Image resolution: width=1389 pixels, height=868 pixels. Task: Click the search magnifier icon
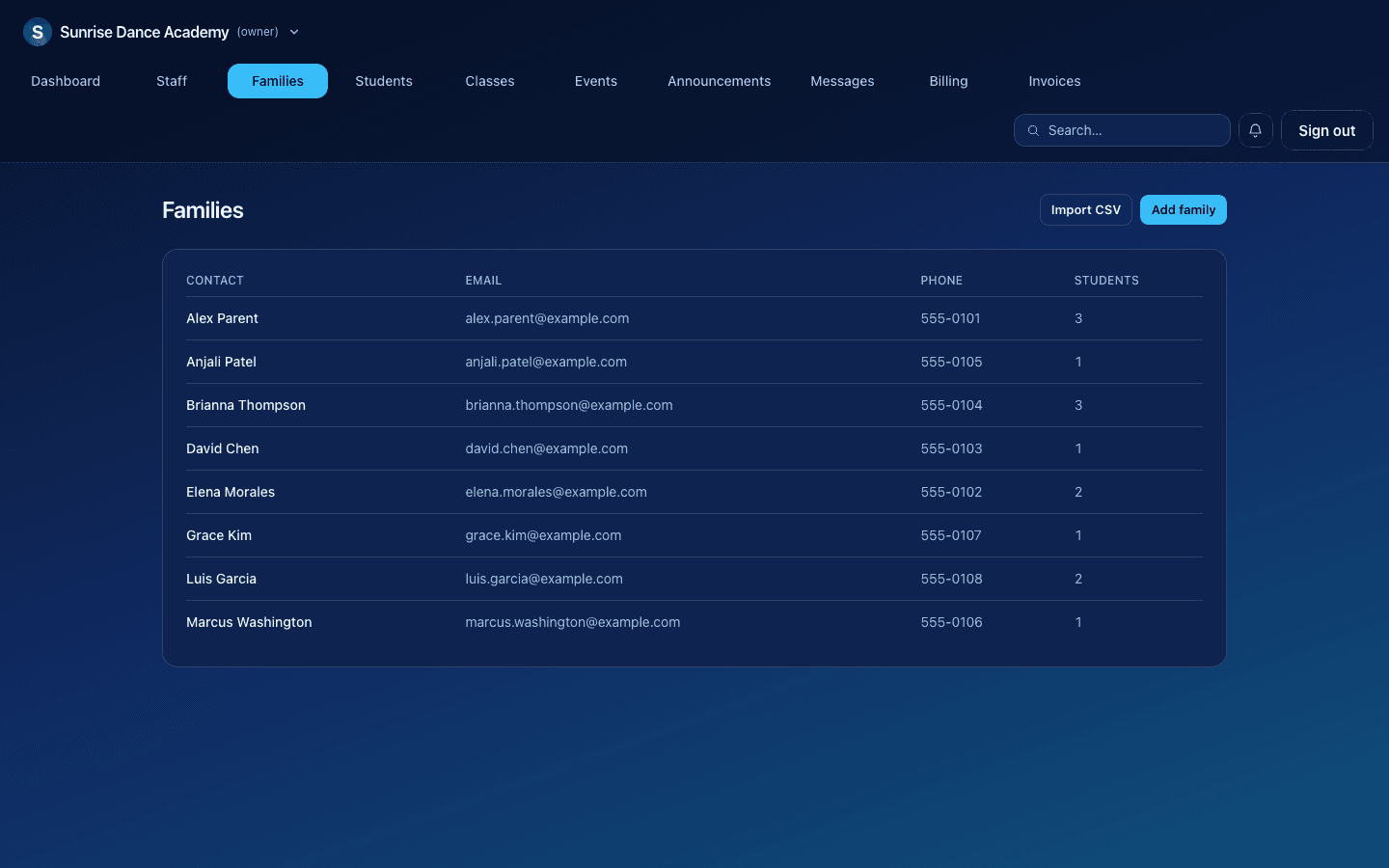(1033, 130)
